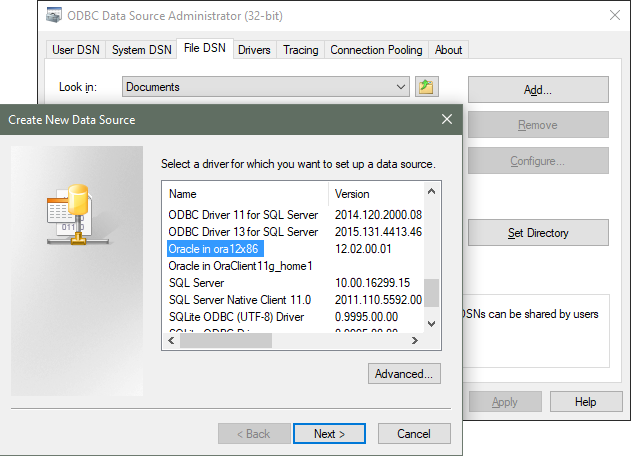Select SQLite ODBC (UTF-8) Driver
The image size is (632, 457).
click(x=236, y=317)
